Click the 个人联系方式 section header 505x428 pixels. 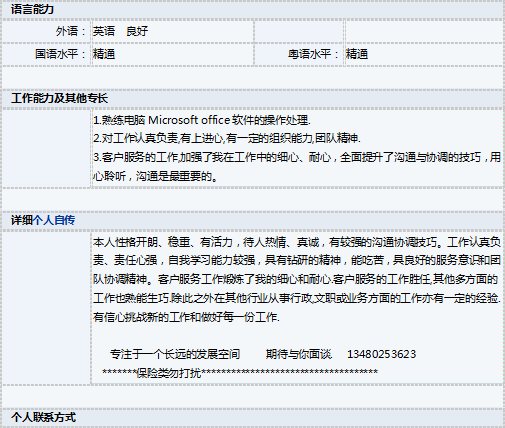point(43,417)
